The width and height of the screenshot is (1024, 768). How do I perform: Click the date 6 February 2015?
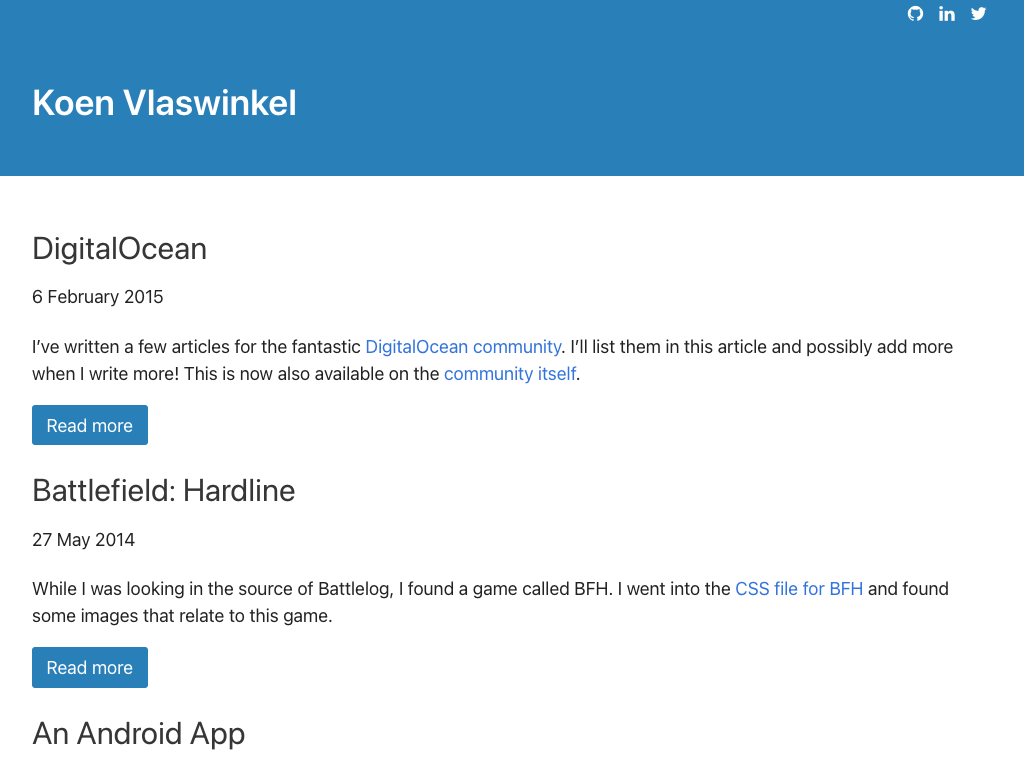[x=97, y=297]
